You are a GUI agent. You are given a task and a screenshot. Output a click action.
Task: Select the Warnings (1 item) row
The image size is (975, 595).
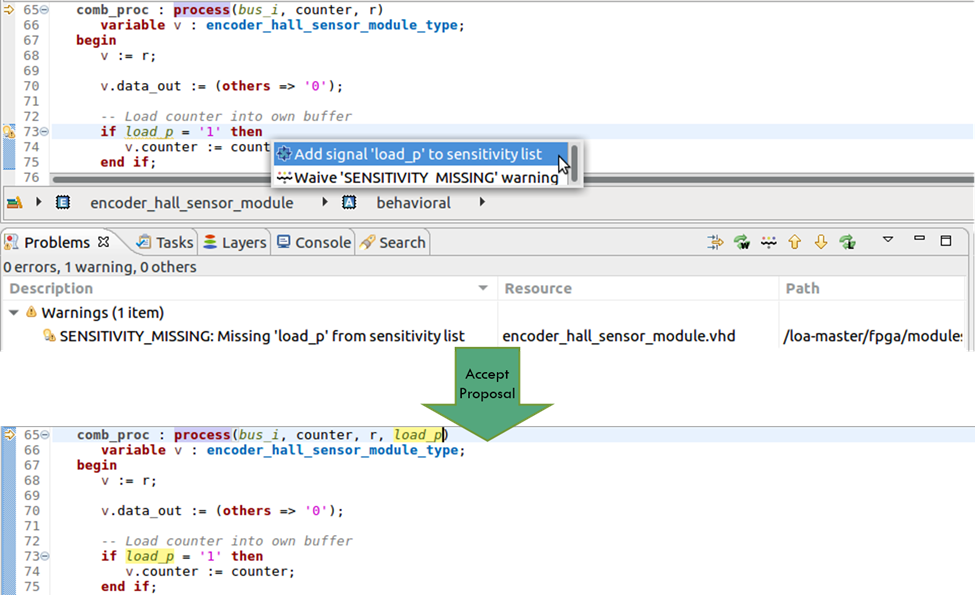(x=103, y=313)
